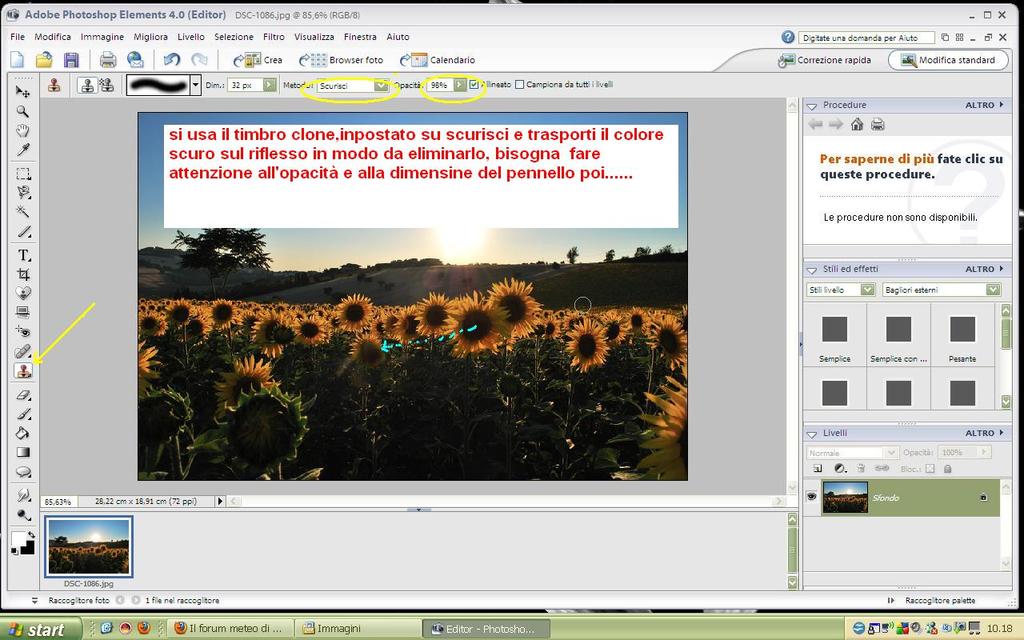Open the Migliora menu
This screenshot has height=640, width=1024.
151,37
